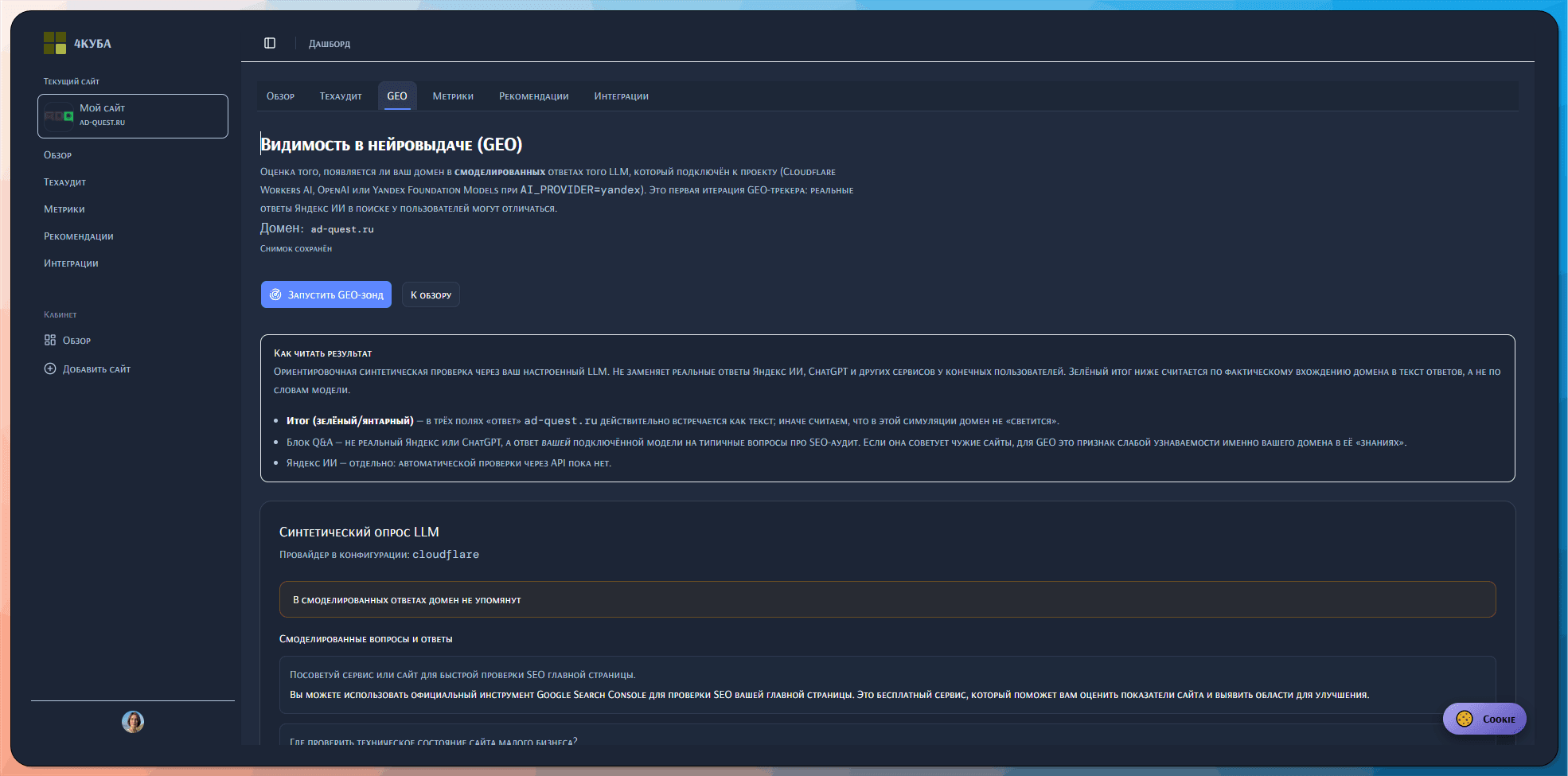Open the Рекомендации tab
The width and height of the screenshot is (1568, 776).
click(x=533, y=96)
